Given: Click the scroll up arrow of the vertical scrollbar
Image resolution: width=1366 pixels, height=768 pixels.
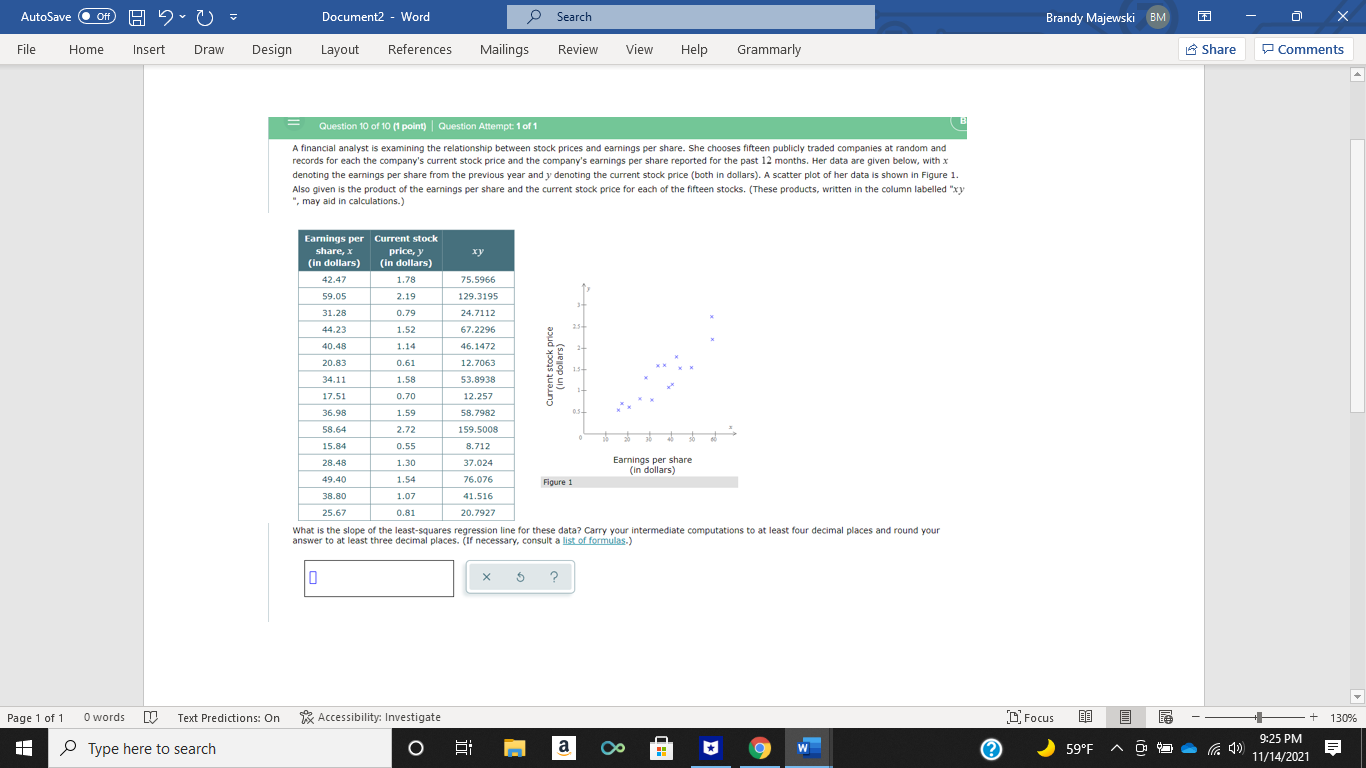Looking at the screenshot, I should click(1357, 75).
